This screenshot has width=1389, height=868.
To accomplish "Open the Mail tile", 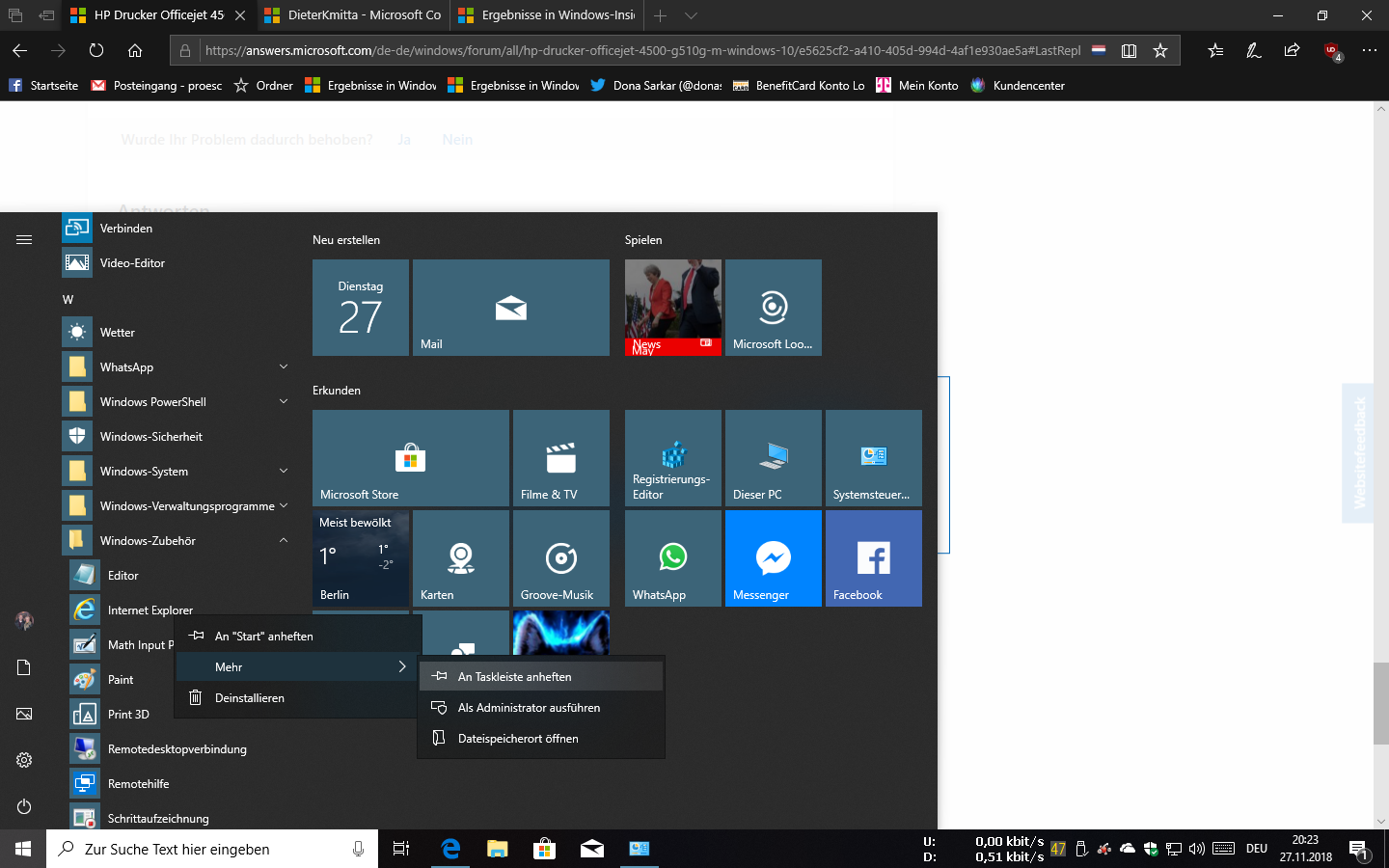I will (x=511, y=308).
